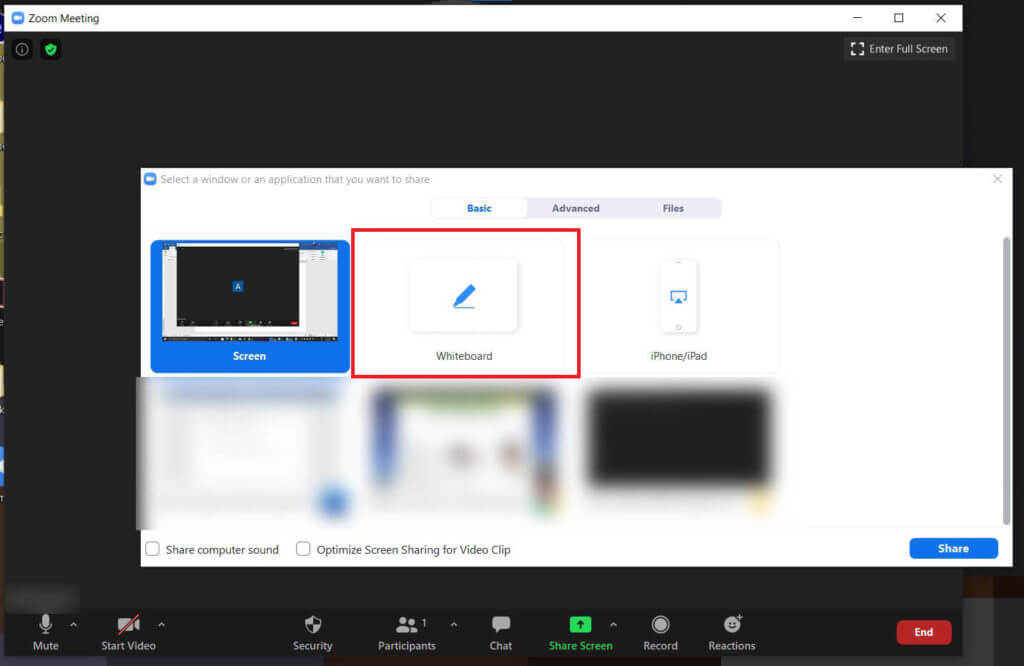1024x666 pixels.
Task: Open the Security menu
Action: [x=313, y=632]
